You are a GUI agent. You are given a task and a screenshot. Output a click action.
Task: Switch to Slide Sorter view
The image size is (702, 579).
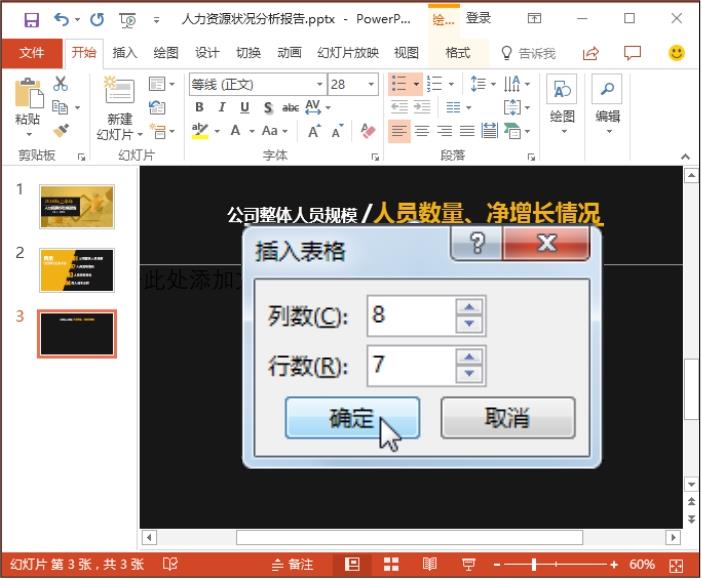(x=391, y=565)
